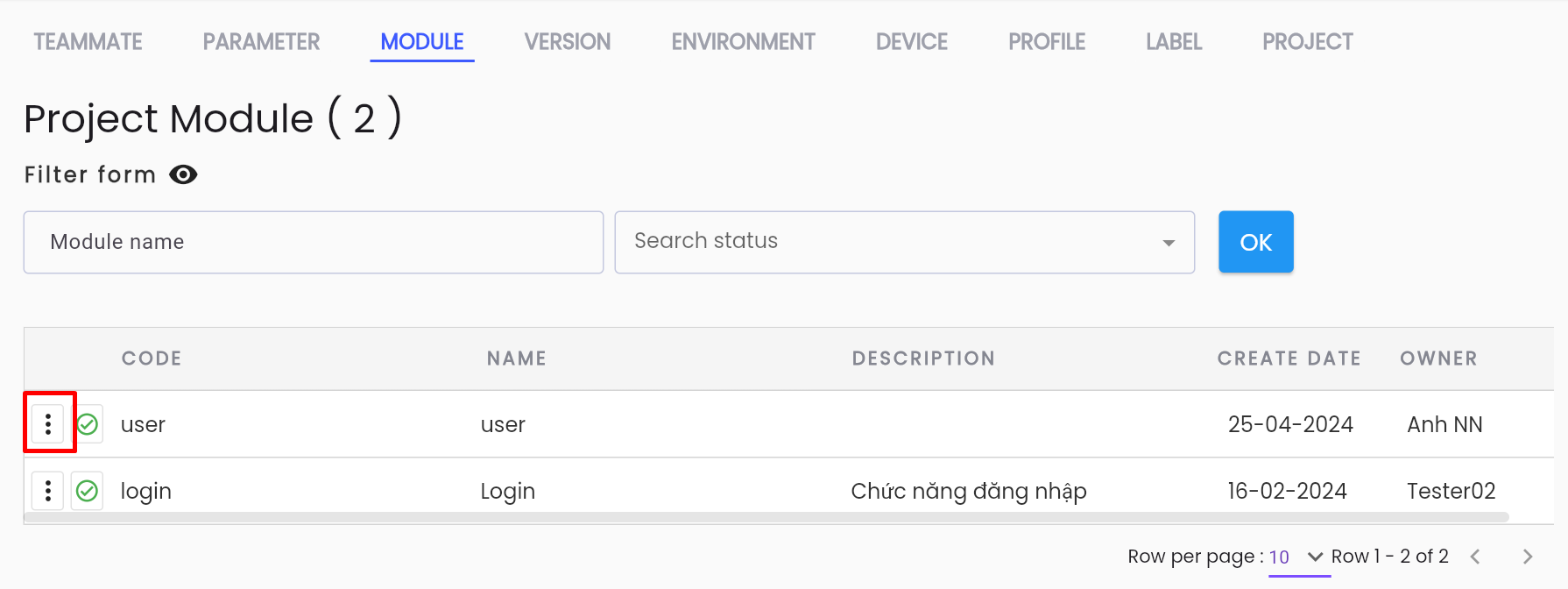Click the blue OK button
Image resolution: width=1568 pixels, height=589 pixels.
coord(1256,242)
